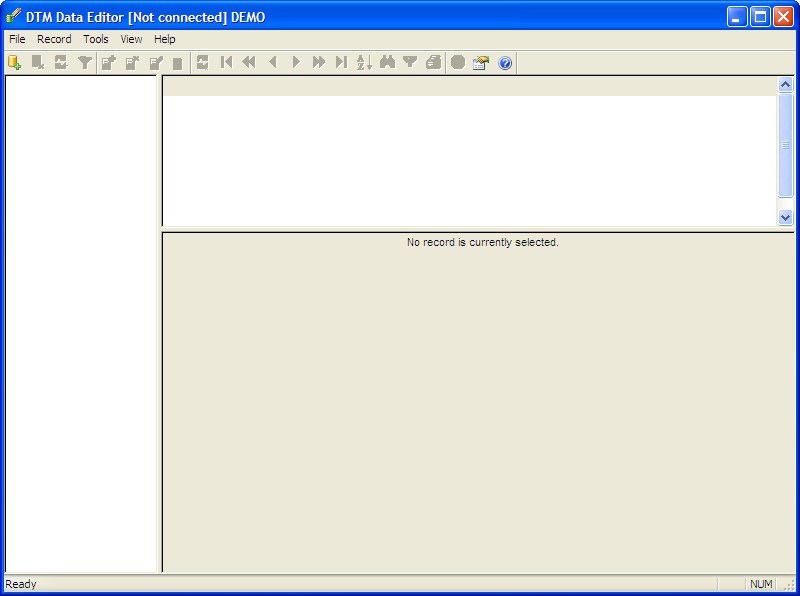Open the Help menu
Viewport: 800px width, 596px height.
click(165, 39)
